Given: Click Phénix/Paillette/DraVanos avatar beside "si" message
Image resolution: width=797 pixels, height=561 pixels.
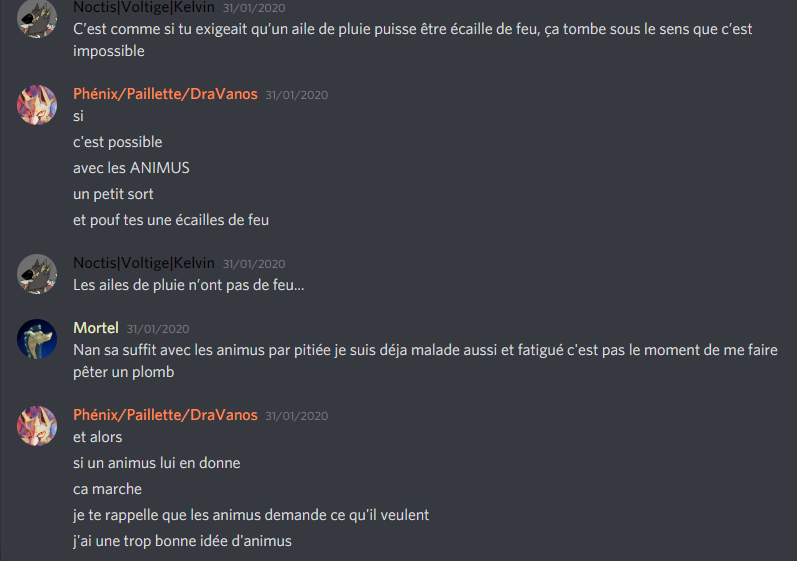Looking at the screenshot, I should pos(37,105).
